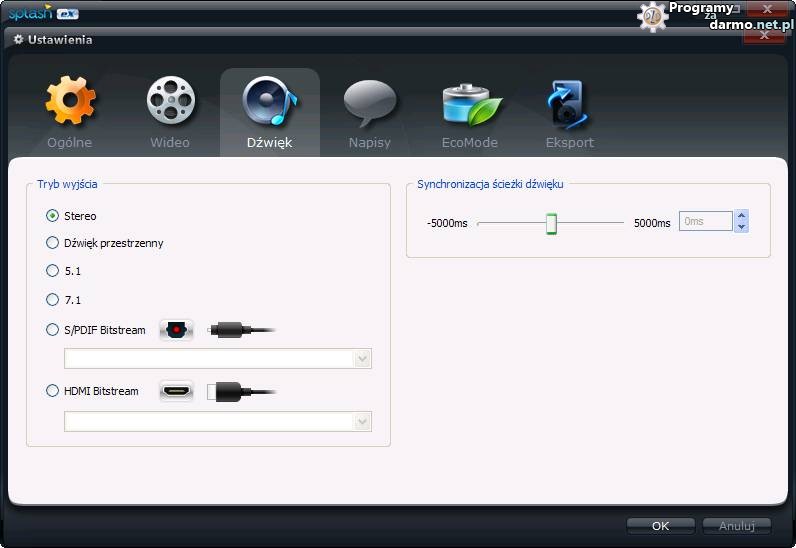The height and width of the screenshot is (548, 796).
Task: Increase audio sync offset with up arrow
Action: 741,216
